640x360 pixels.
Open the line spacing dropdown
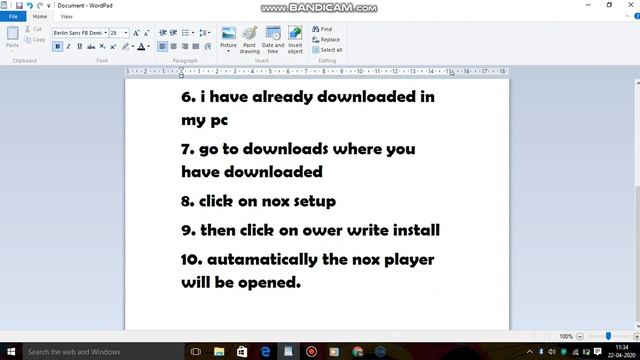coord(204,33)
